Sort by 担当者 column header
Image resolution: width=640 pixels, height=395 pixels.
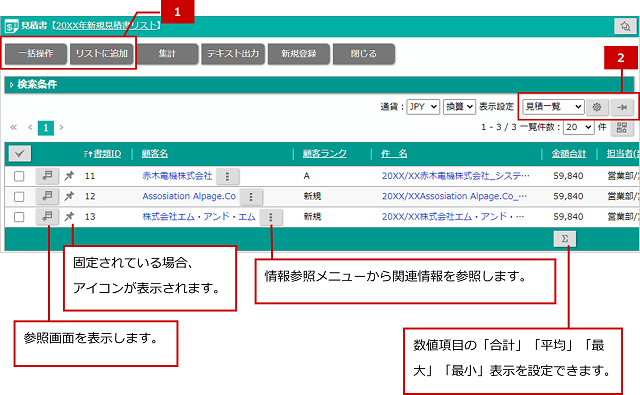(x=622, y=154)
